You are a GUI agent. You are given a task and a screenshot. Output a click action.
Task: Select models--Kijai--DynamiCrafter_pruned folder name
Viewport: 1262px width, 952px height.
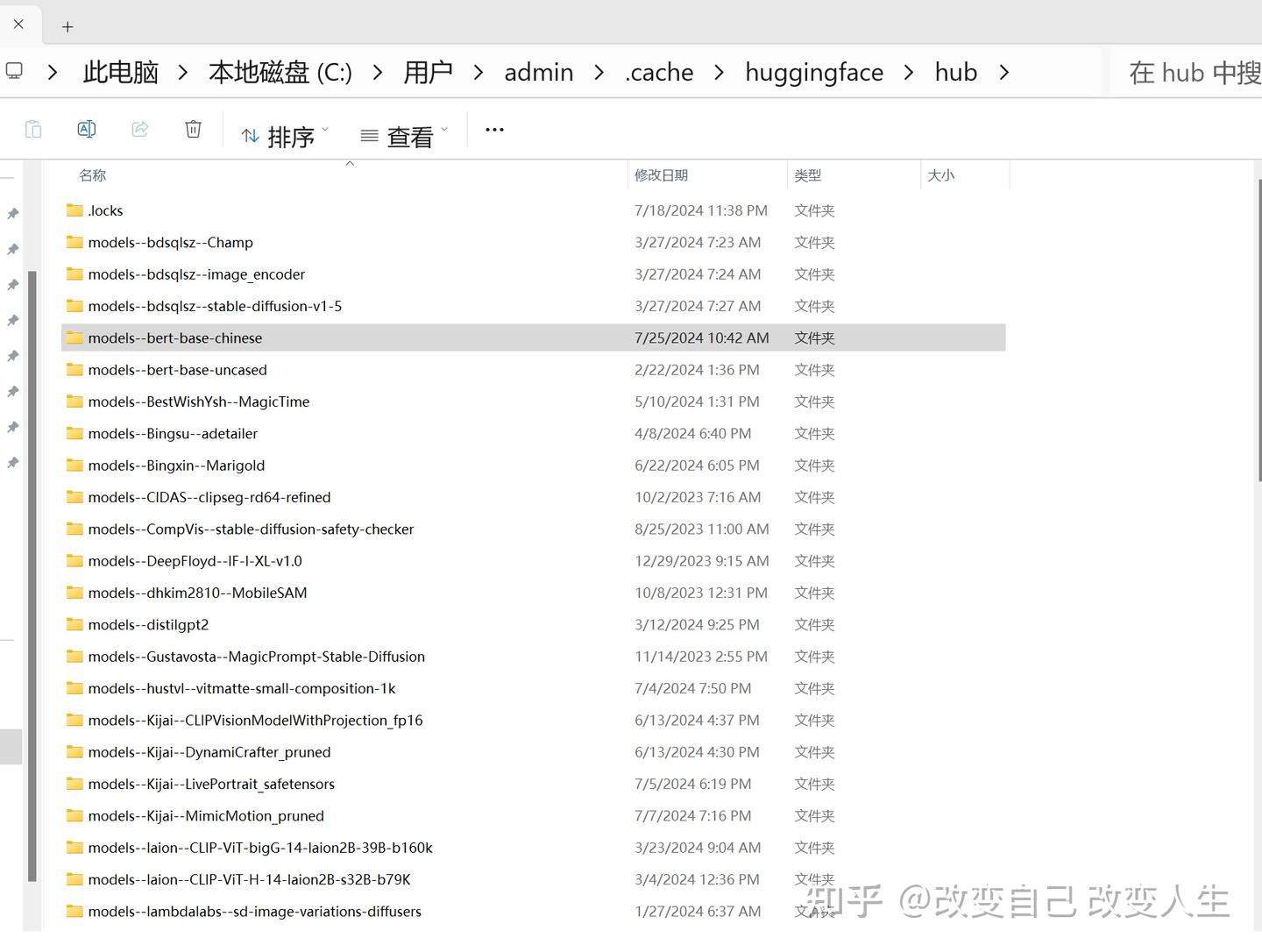[x=209, y=752]
